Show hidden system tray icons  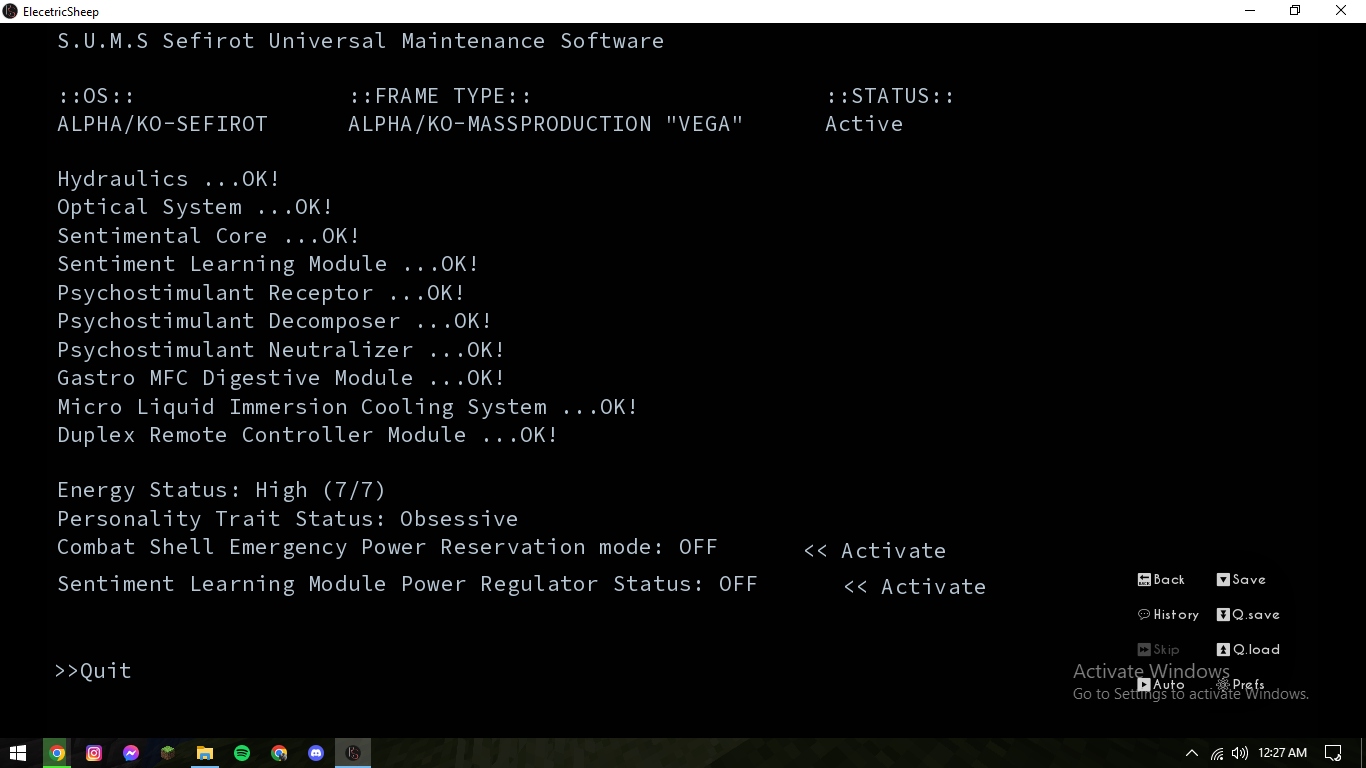coord(1191,753)
